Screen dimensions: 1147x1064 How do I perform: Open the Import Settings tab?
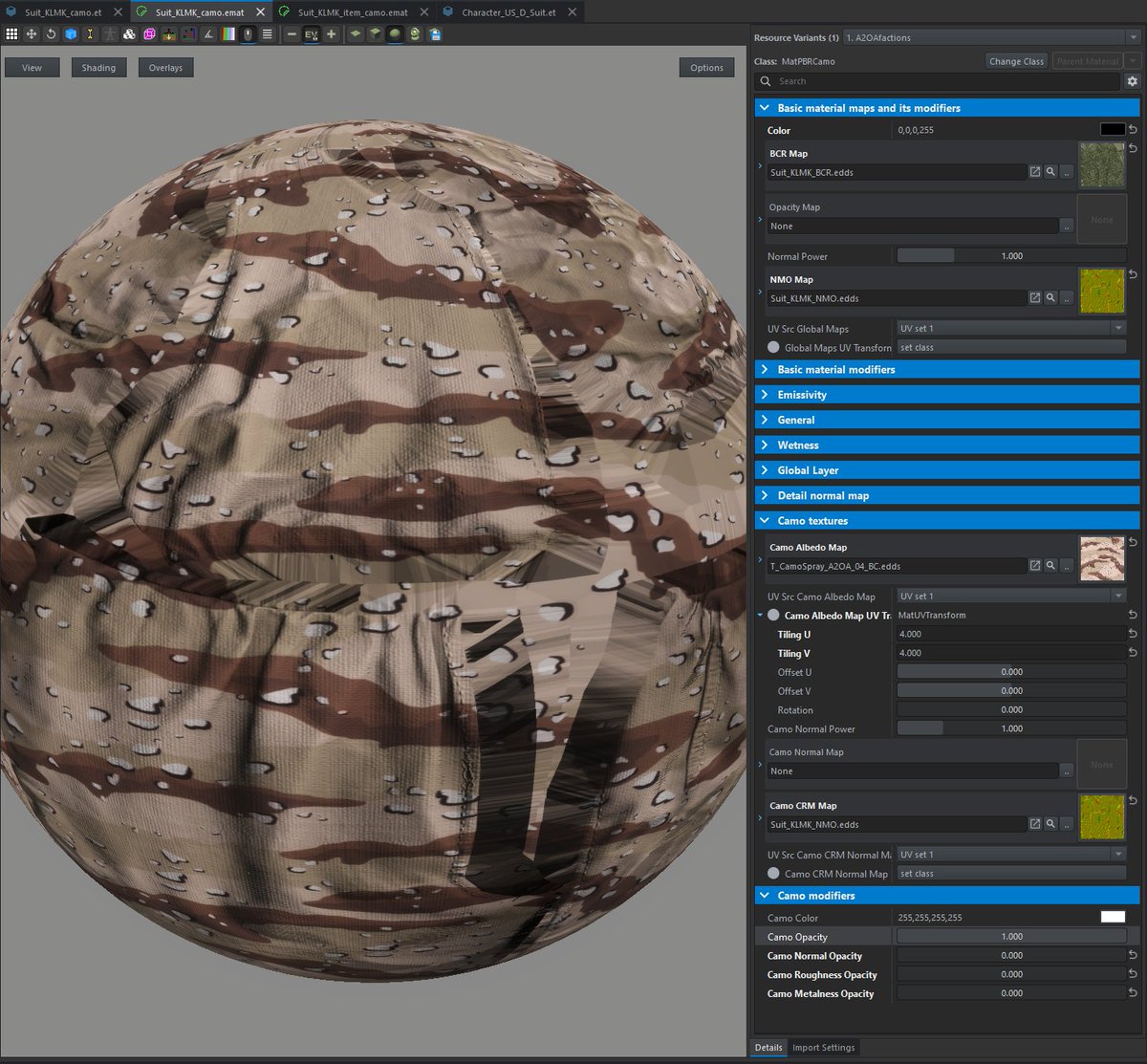point(823,1048)
